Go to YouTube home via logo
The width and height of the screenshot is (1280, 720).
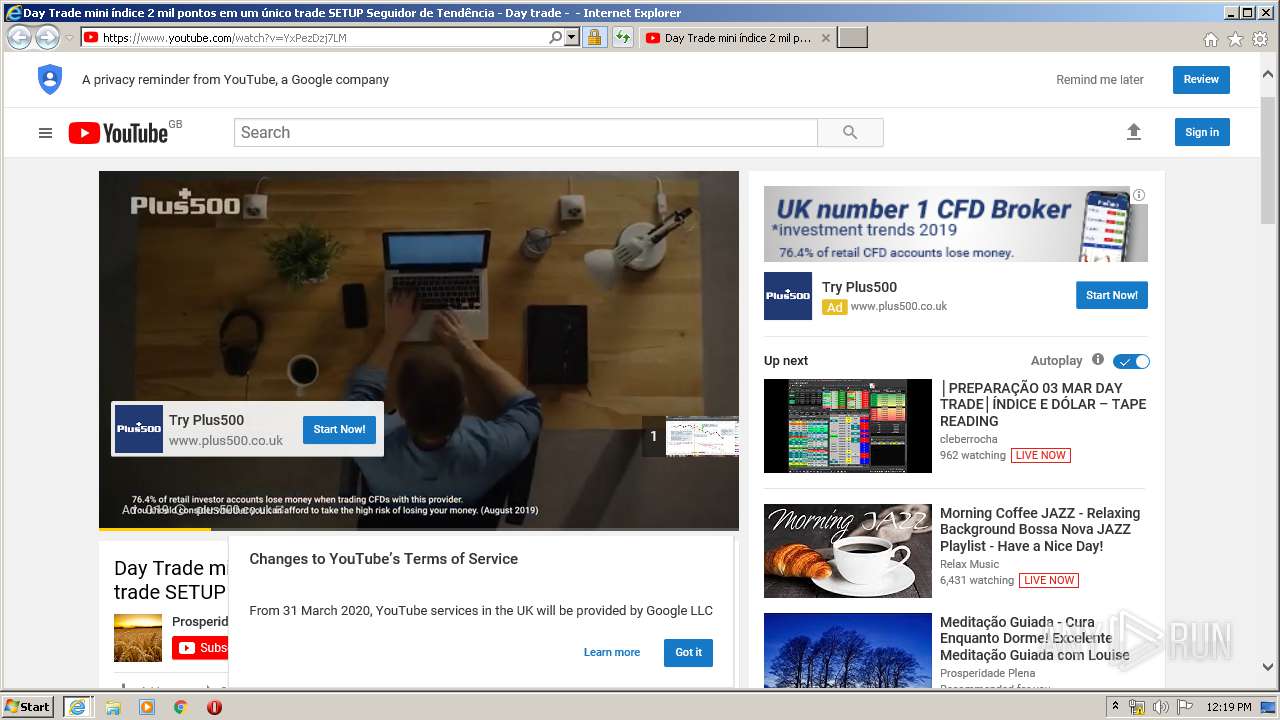(x=118, y=133)
